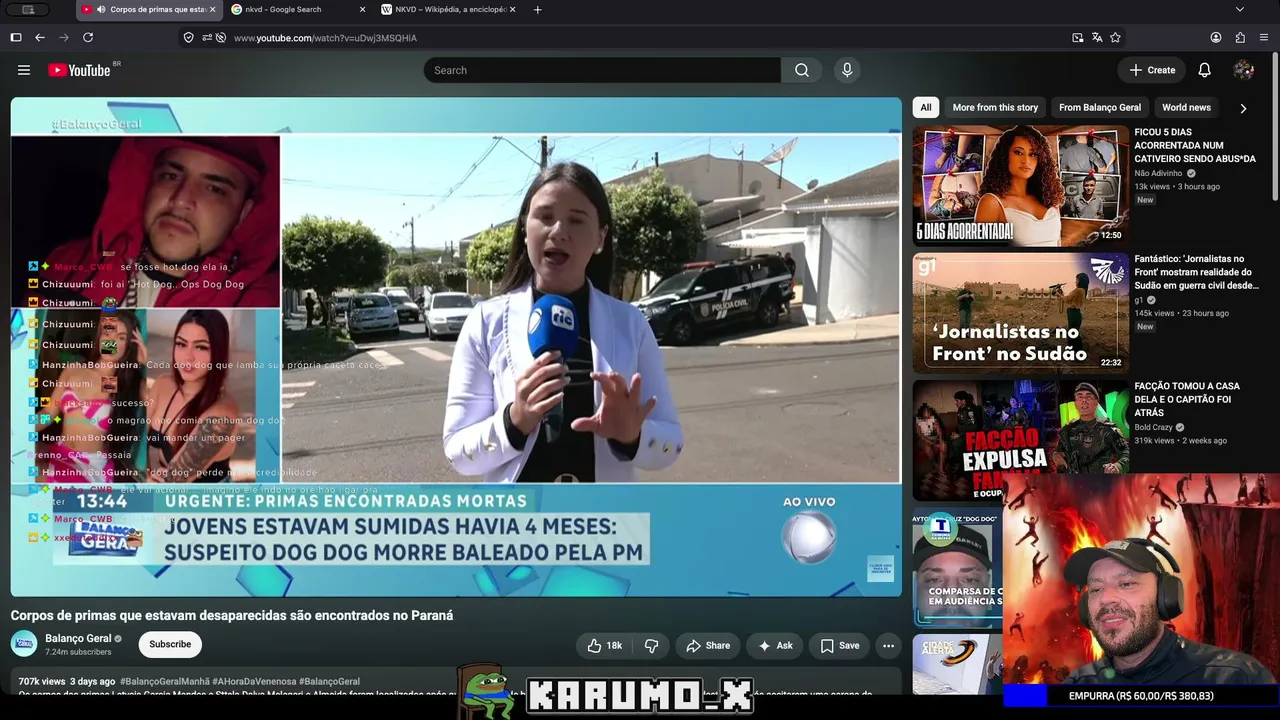This screenshot has height=720, width=1280.
Task: Close the nkvd Google Search tab
Action: coord(362,10)
